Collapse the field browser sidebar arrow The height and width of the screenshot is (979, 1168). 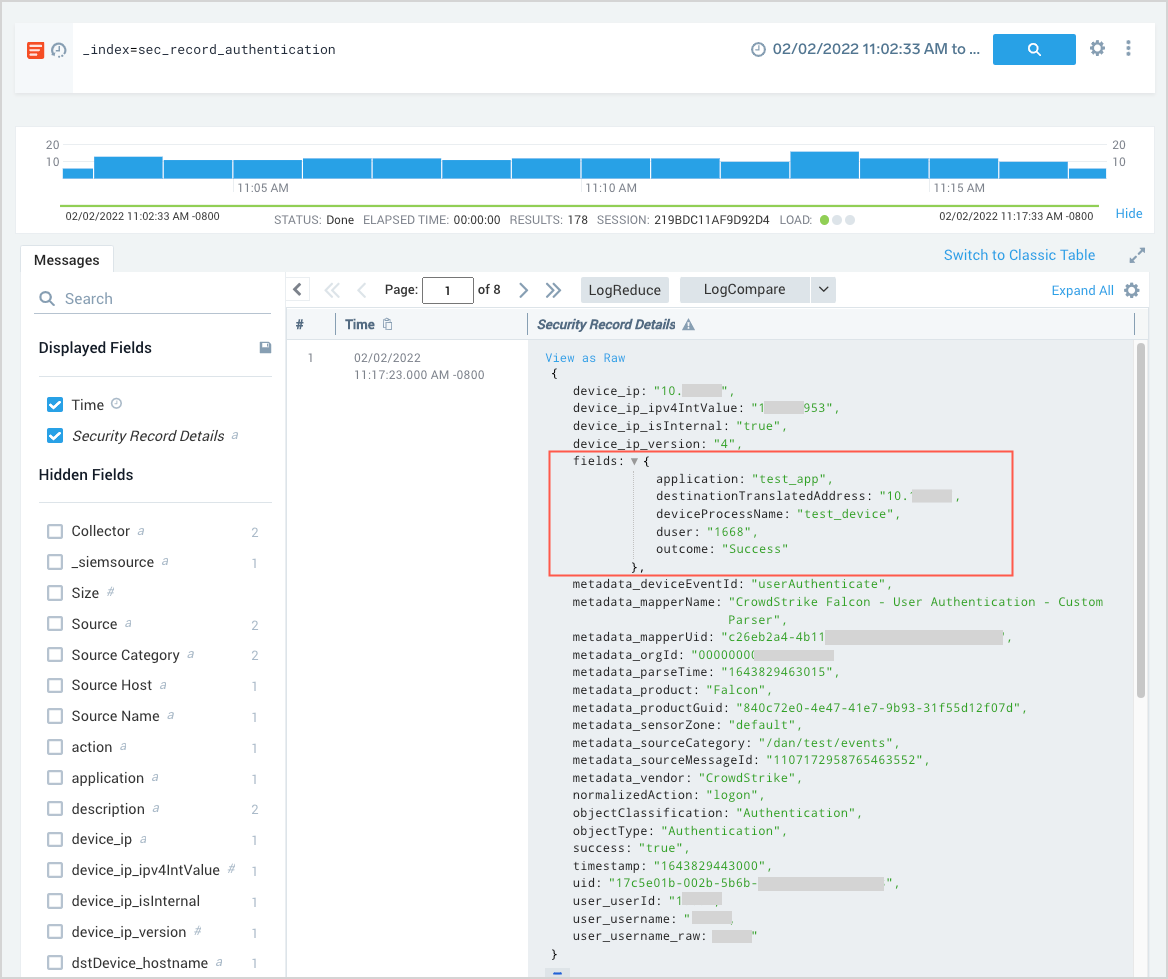click(298, 289)
